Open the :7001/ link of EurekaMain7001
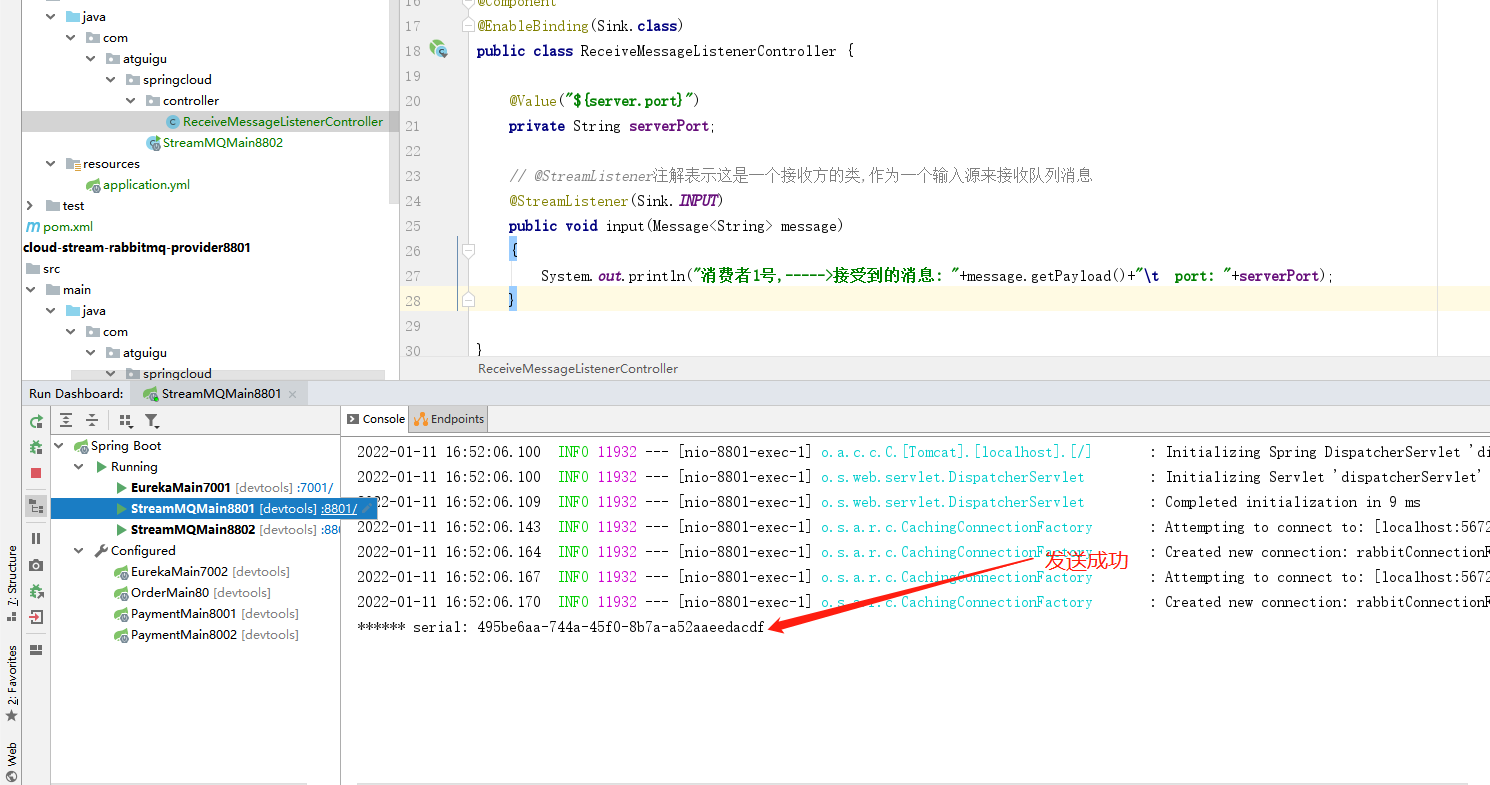This screenshot has width=1490, height=785. point(314,488)
